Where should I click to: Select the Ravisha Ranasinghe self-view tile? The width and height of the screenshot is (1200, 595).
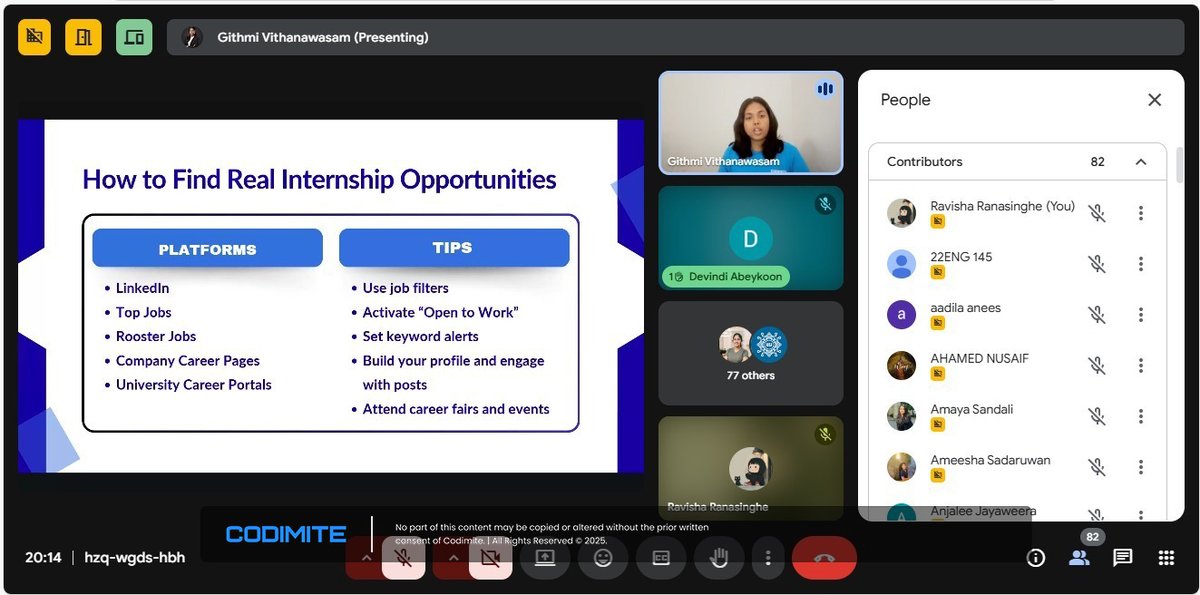click(750, 468)
